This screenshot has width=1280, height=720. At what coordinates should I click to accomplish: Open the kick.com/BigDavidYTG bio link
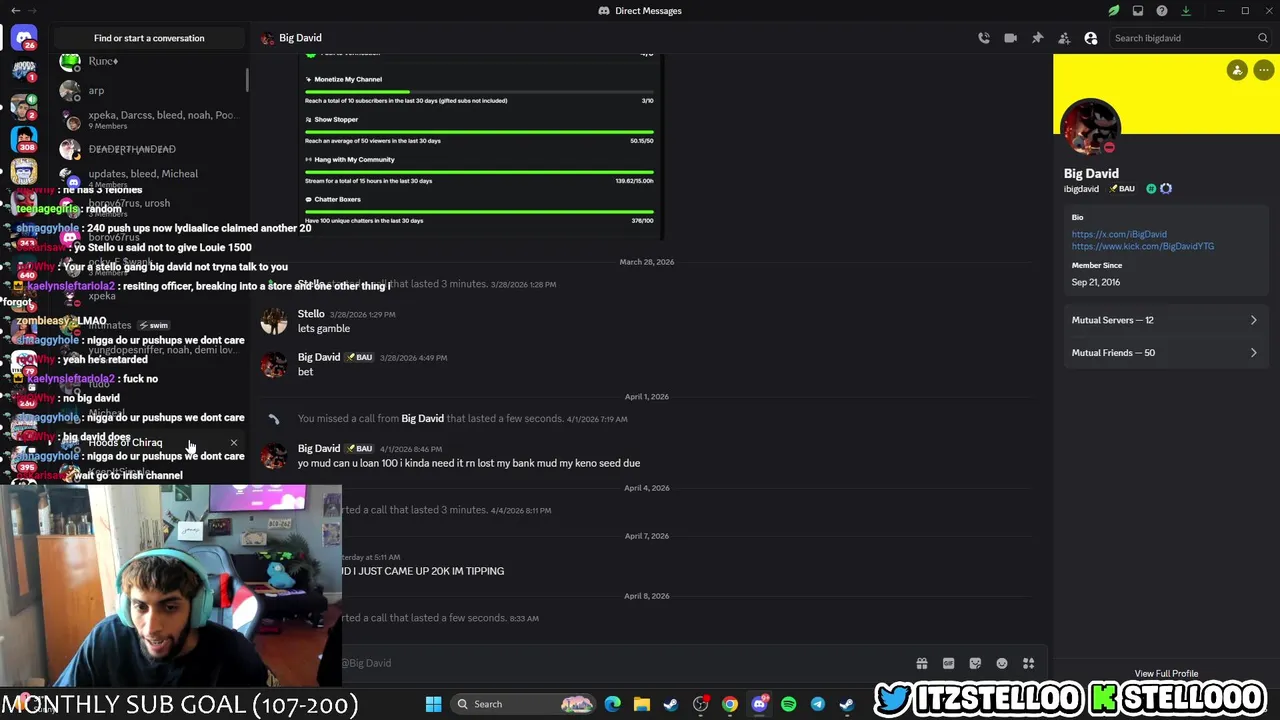tap(1143, 246)
